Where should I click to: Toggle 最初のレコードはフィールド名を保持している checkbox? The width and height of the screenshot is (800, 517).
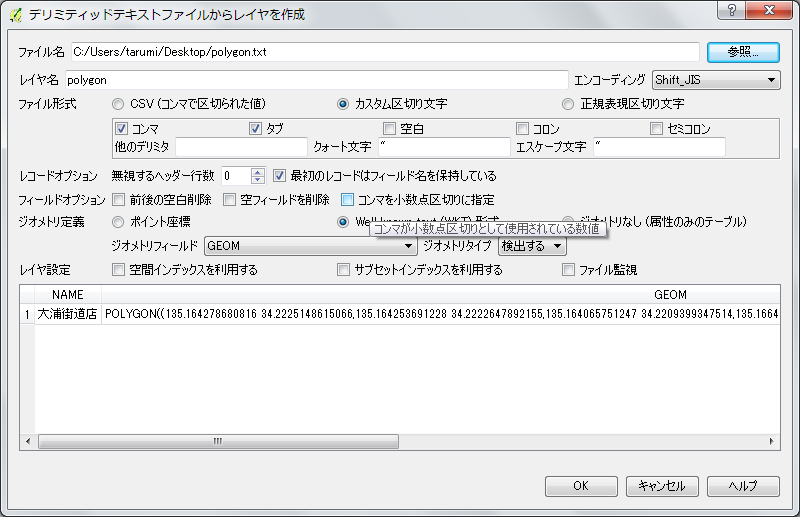(280, 176)
